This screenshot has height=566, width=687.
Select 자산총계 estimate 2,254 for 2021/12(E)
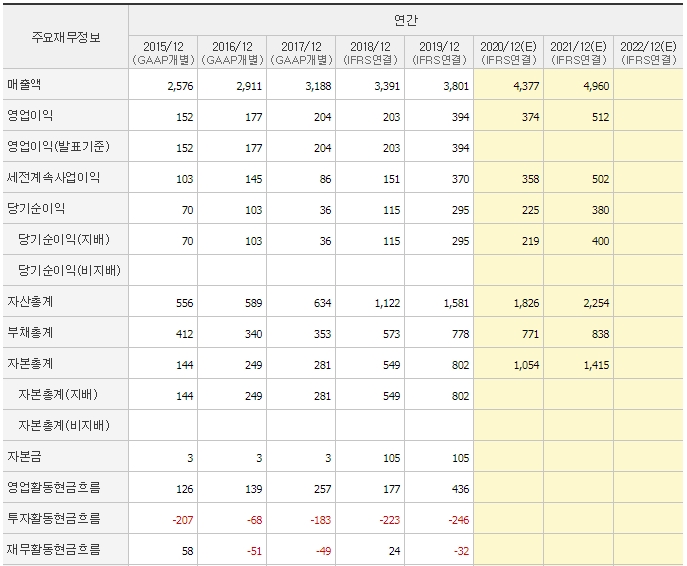(596, 303)
